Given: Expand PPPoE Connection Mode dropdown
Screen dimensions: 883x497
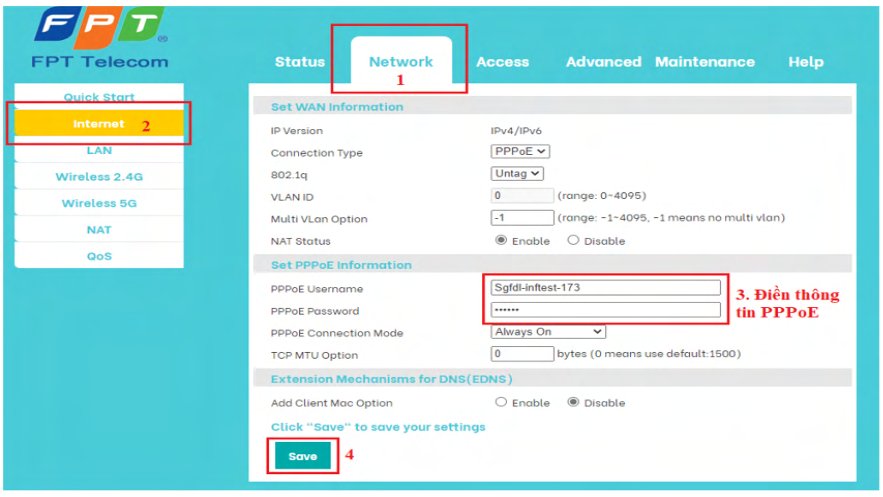Looking at the screenshot, I should pos(548,332).
